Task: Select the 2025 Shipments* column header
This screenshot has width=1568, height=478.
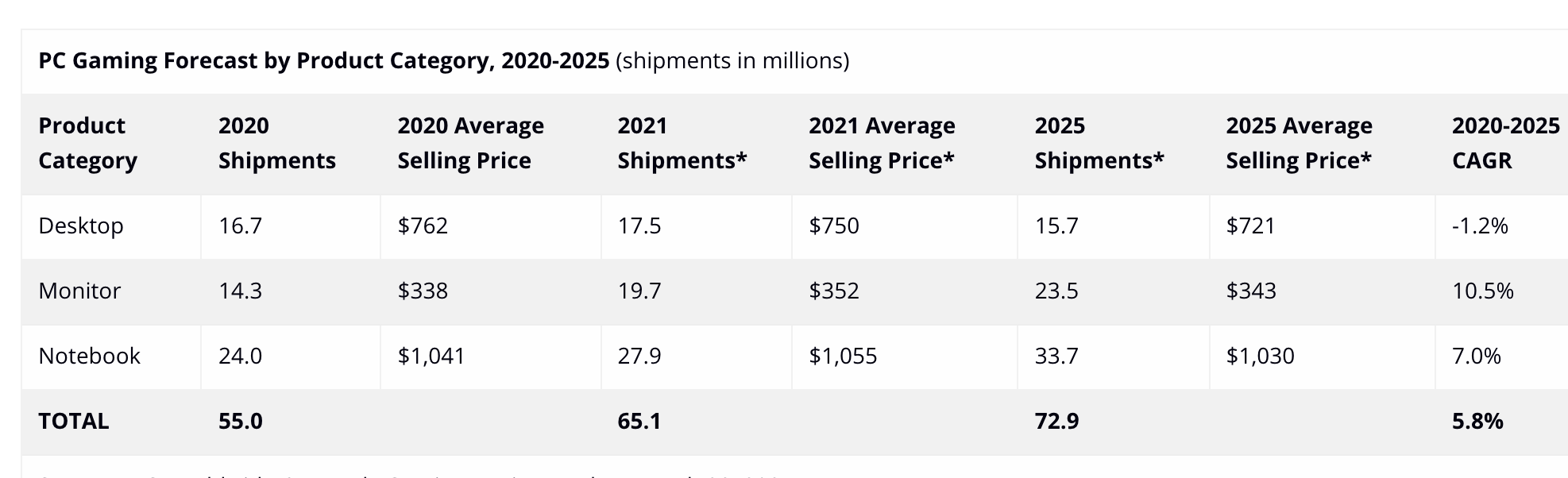Action: pyautogui.click(x=1099, y=143)
